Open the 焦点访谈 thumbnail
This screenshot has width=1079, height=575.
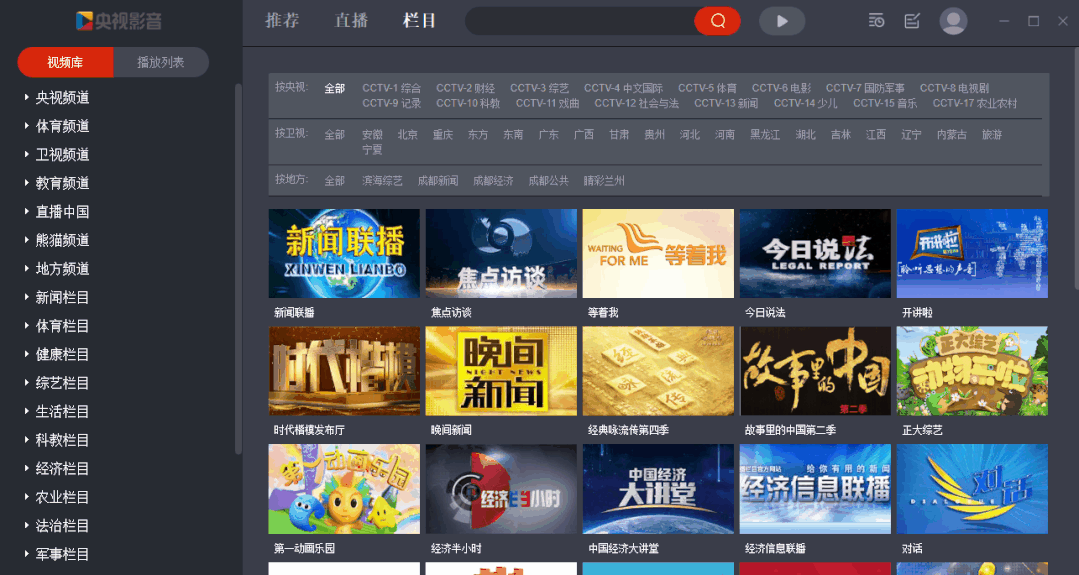tap(501, 253)
